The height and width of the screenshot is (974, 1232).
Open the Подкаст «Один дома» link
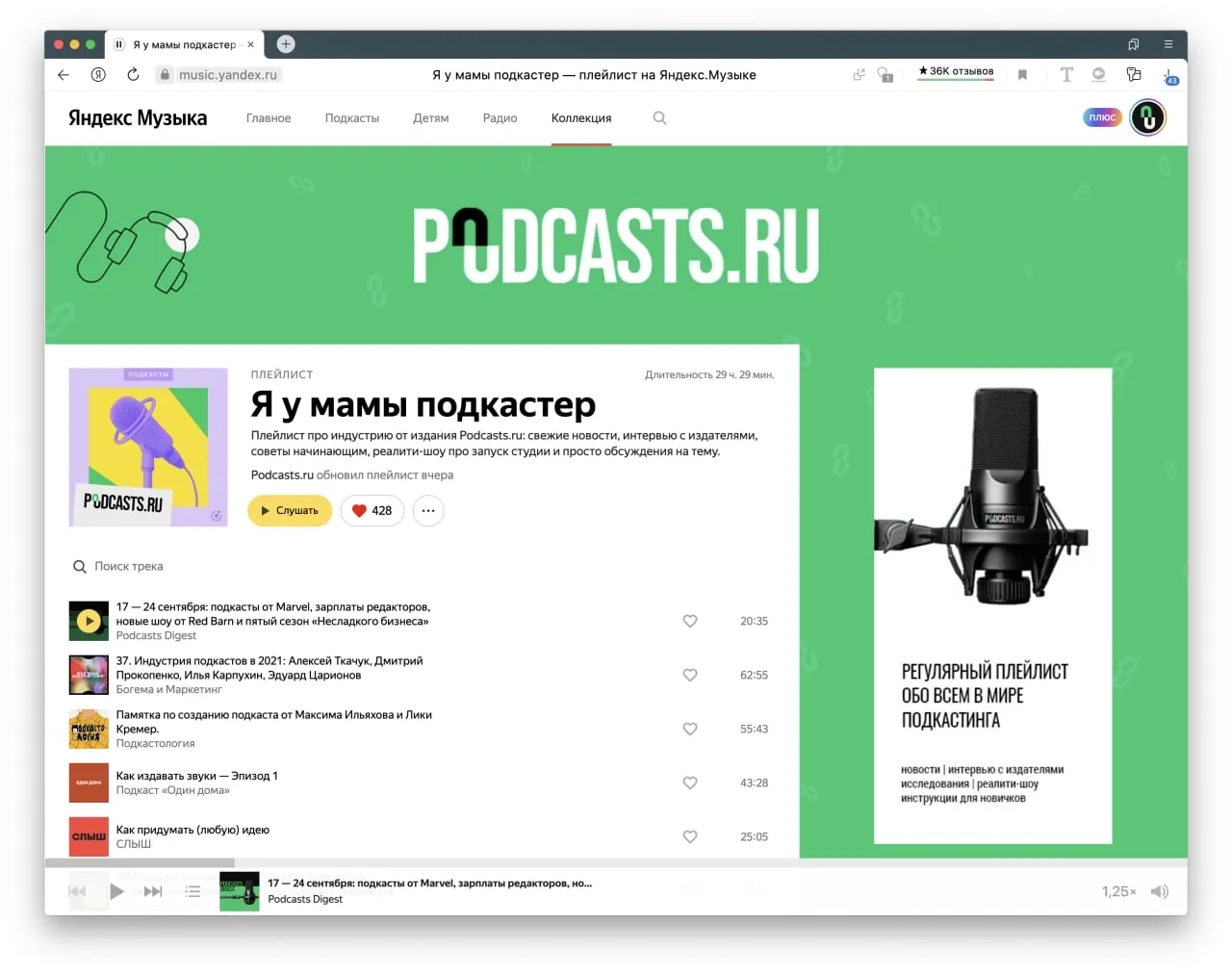point(173,791)
